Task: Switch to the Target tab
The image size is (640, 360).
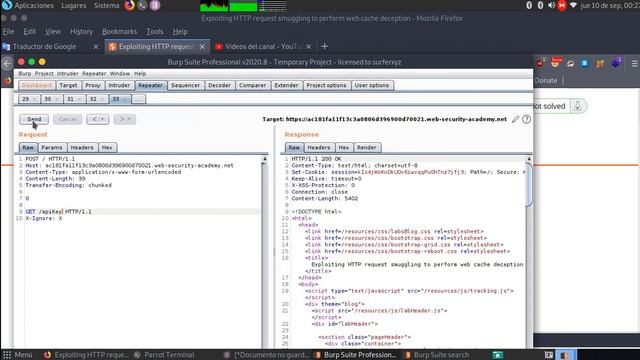Action: click(x=68, y=85)
